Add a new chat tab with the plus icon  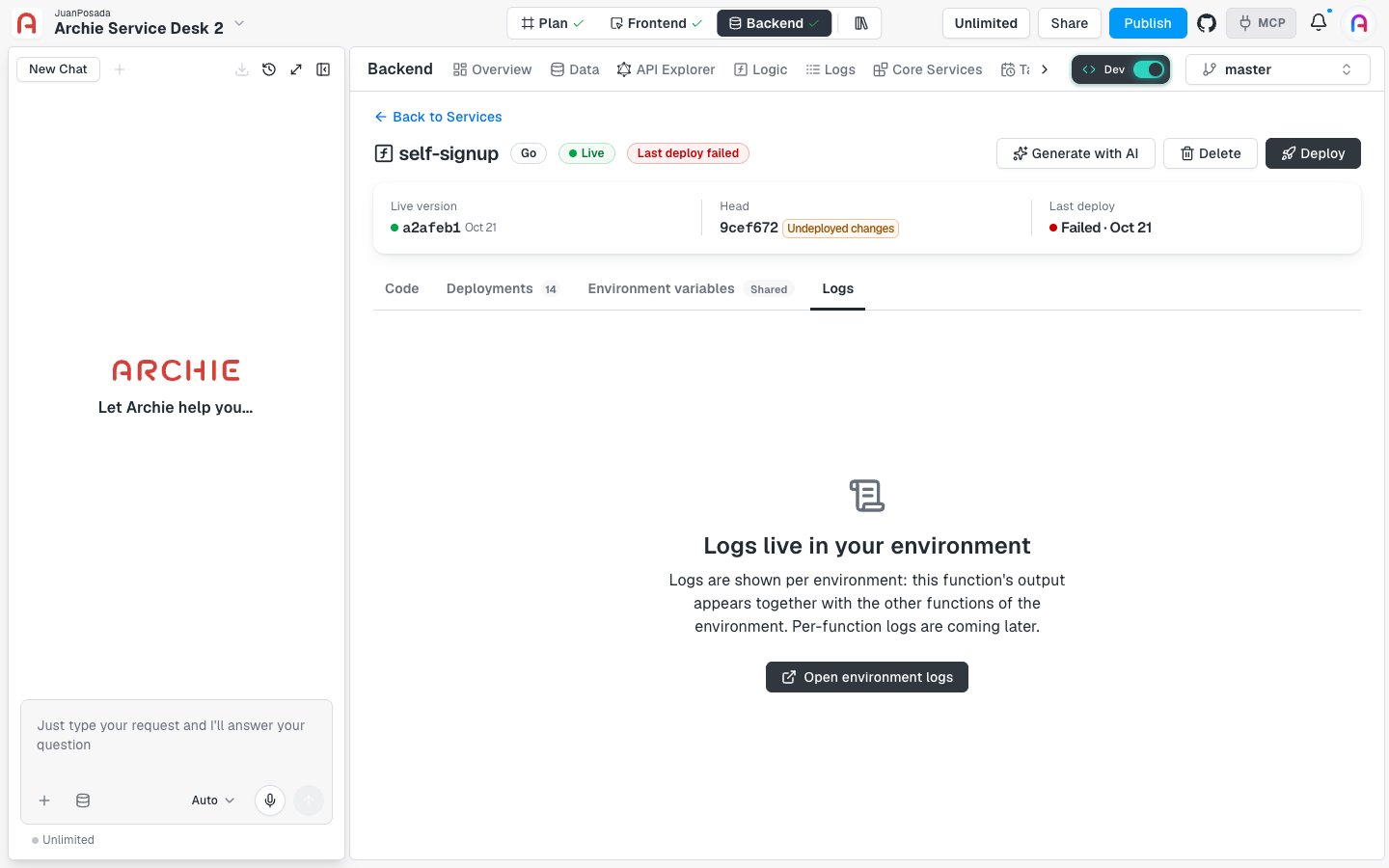(x=120, y=69)
